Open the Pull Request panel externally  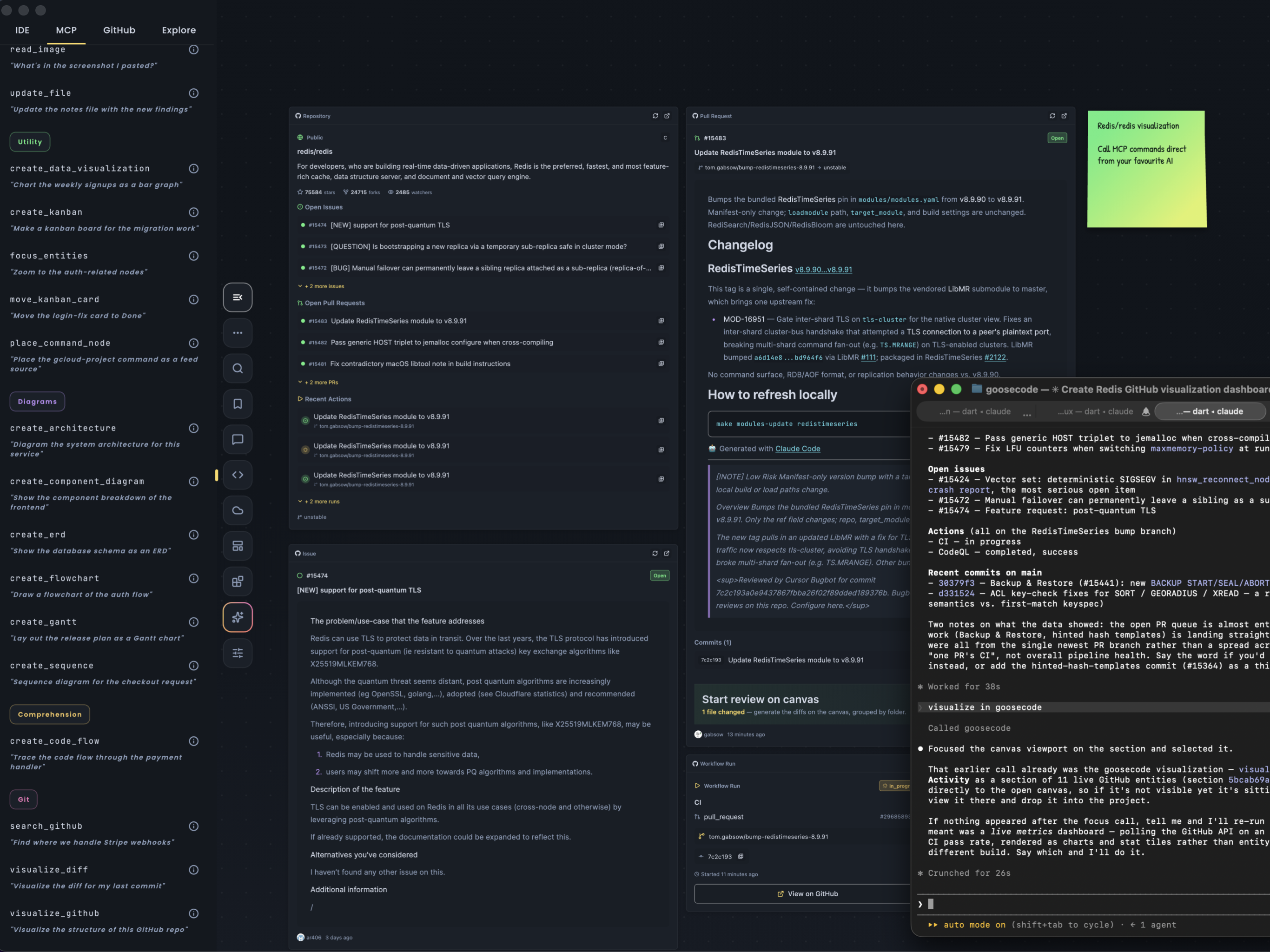click(x=1064, y=116)
